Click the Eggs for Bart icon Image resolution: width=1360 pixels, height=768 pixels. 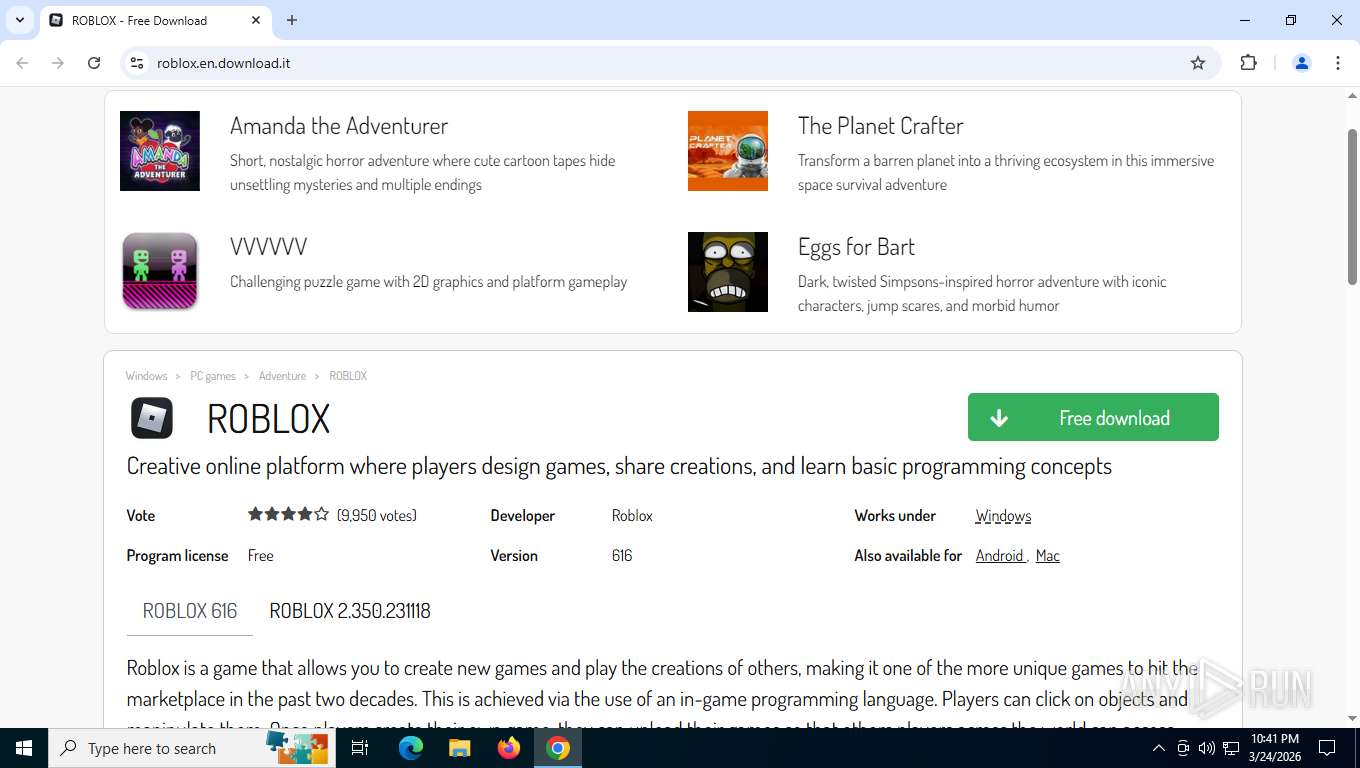728,272
